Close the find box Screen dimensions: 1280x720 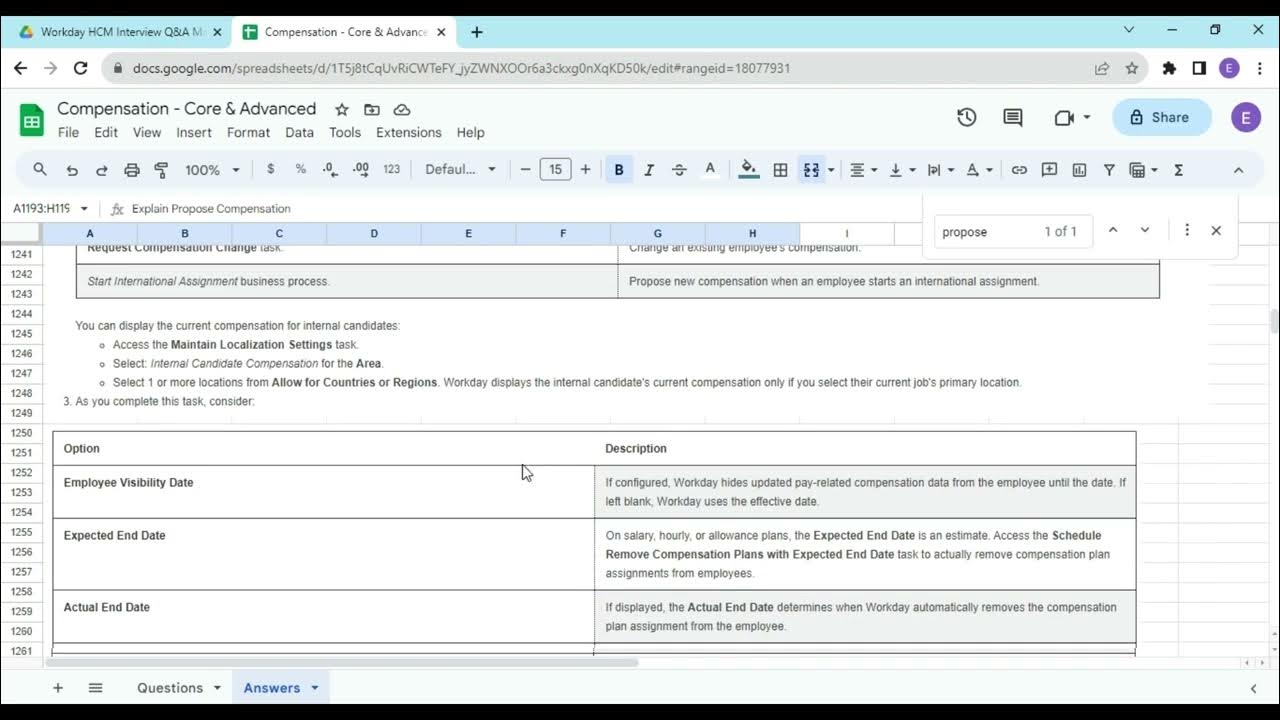point(1216,230)
